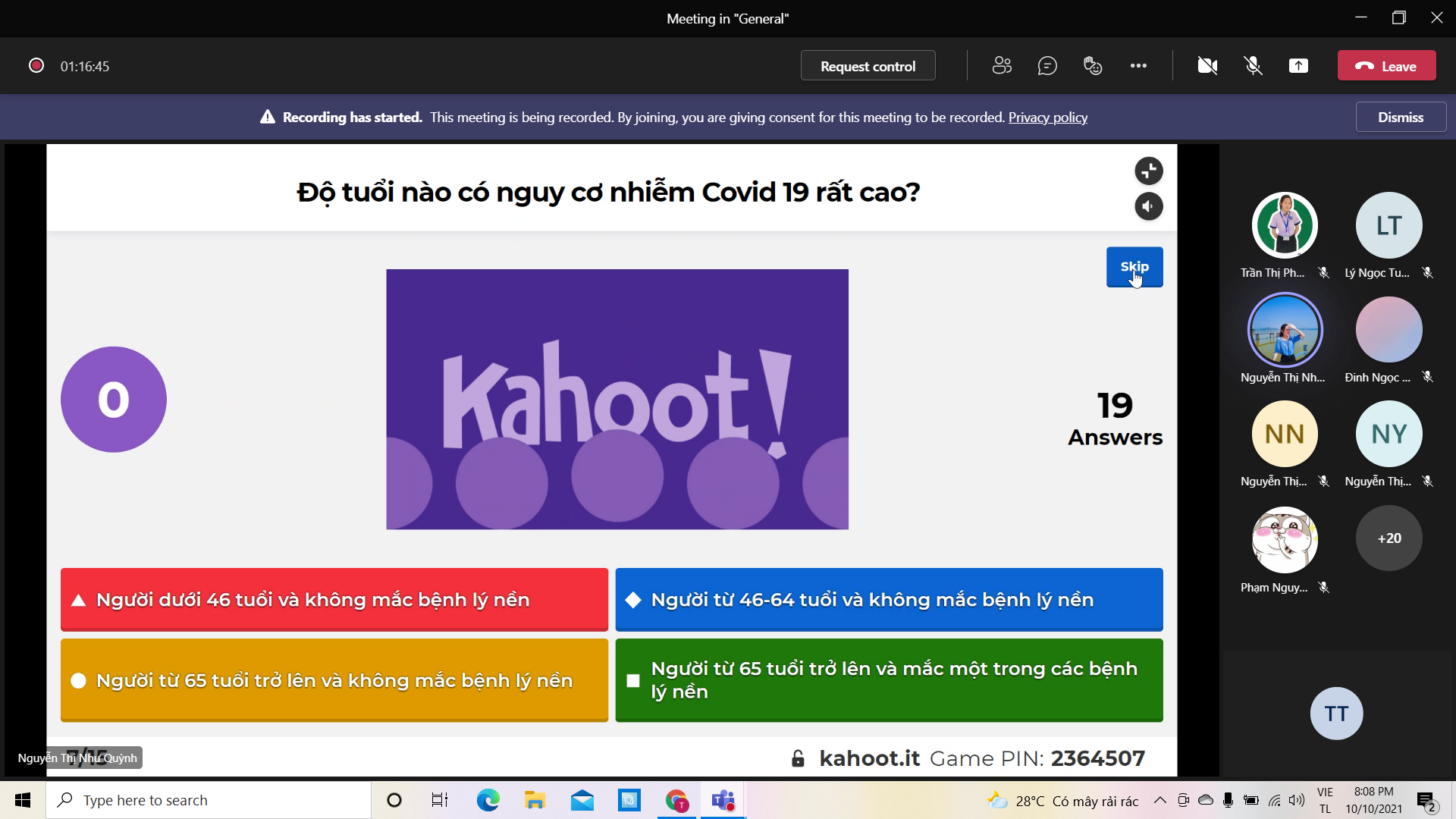The width and height of the screenshot is (1456, 819).
Task: Click the taskbar search box
Action: click(209, 800)
